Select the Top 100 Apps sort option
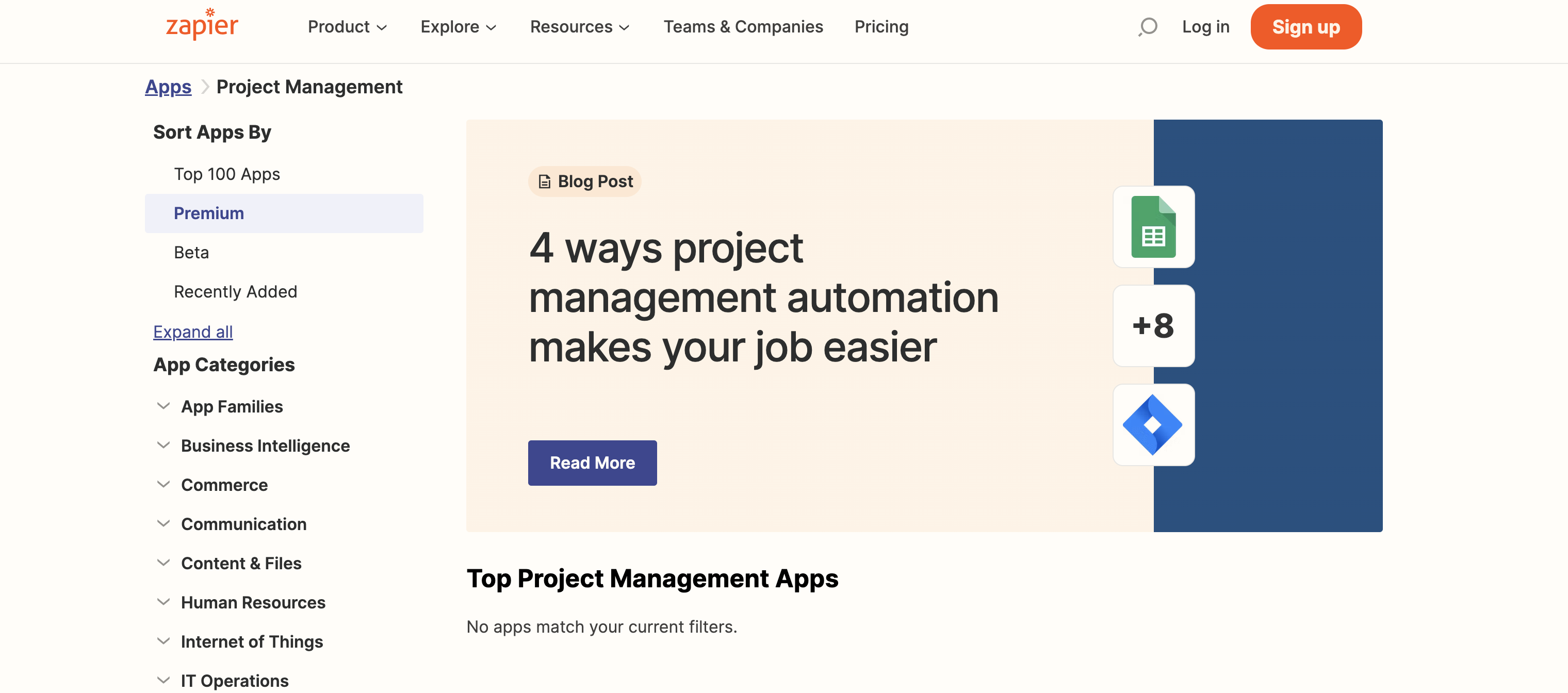 [x=226, y=174]
